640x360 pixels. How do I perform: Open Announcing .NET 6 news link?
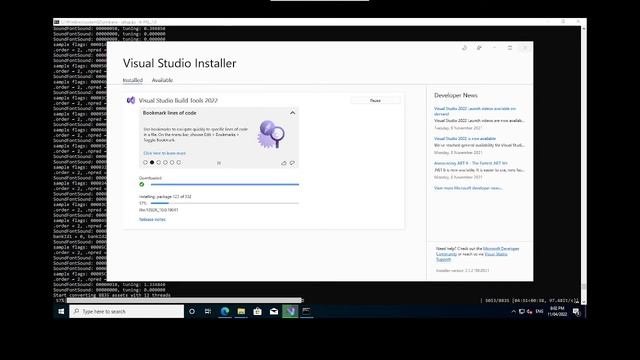coord(471,163)
